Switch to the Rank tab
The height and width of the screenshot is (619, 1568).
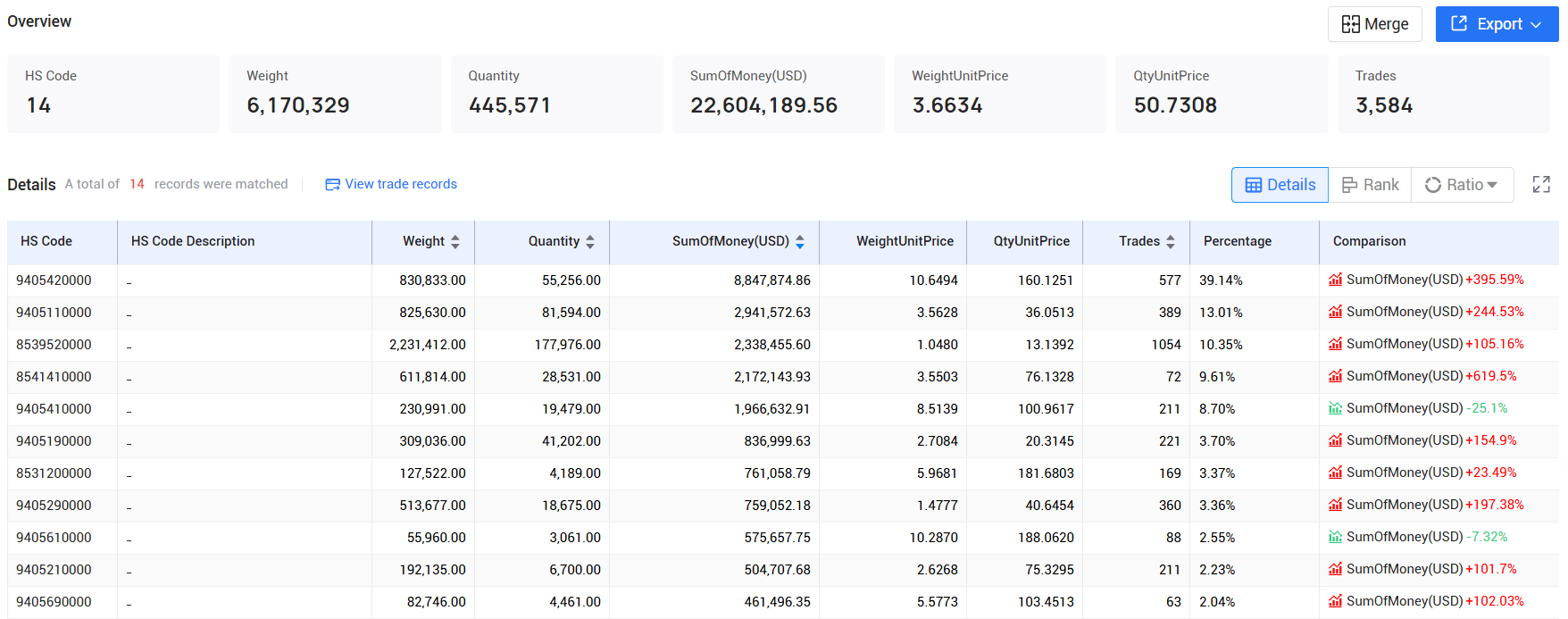pos(1370,185)
